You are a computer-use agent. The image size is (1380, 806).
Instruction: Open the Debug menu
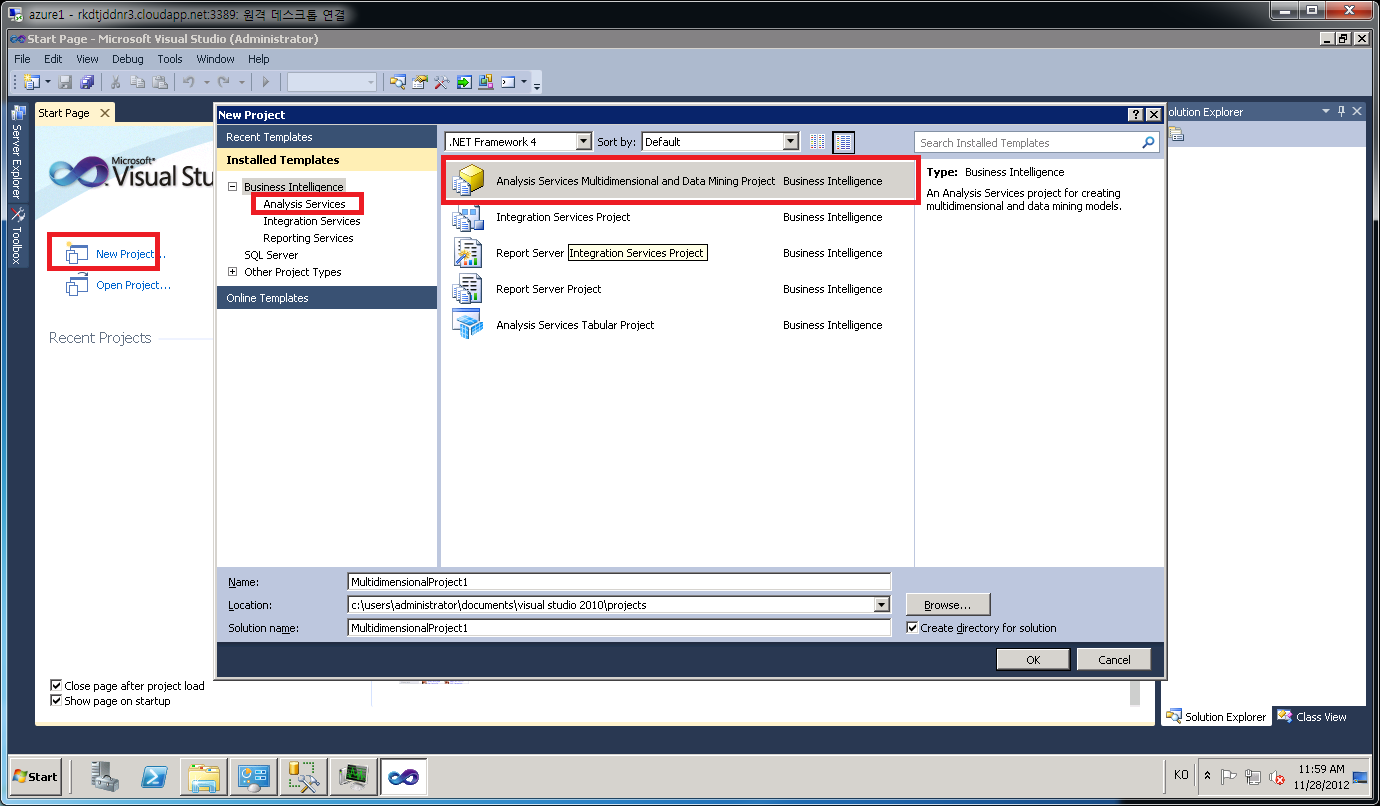(x=128, y=59)
